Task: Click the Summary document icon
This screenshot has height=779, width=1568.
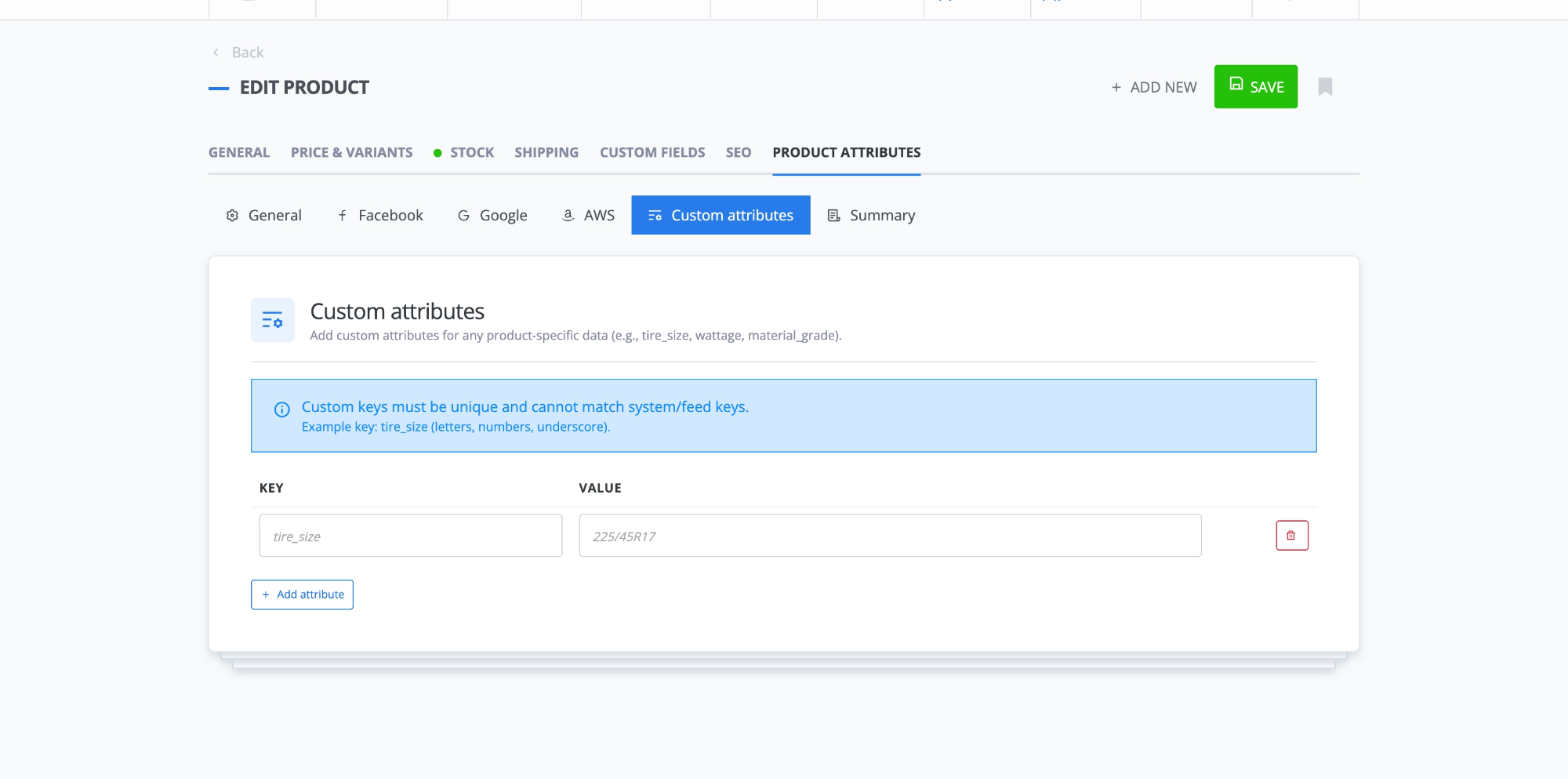Action: [834, 215]
